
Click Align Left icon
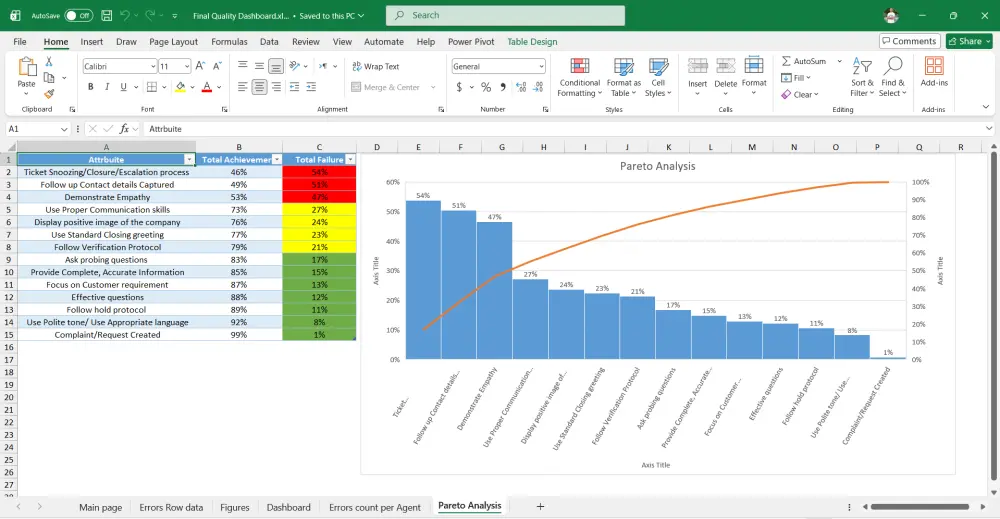242,87
